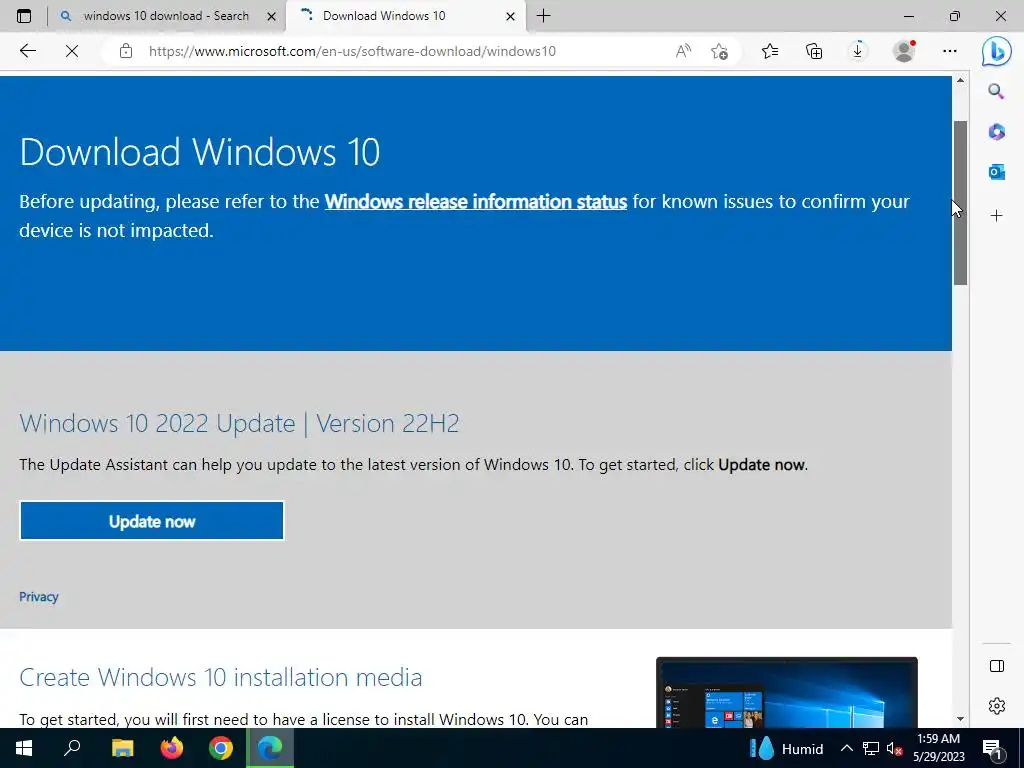
Task: Click Create Windows 10 installation media heading
Action: (x=221, y=677)
